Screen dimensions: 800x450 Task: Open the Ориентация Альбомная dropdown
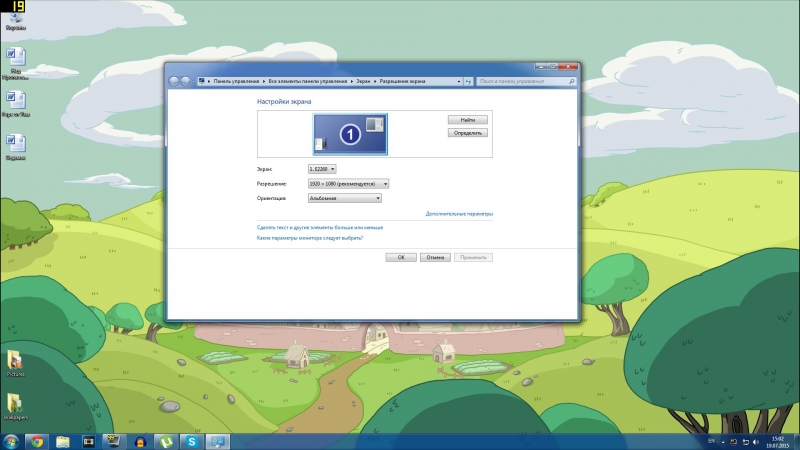(x=344, y=198)
